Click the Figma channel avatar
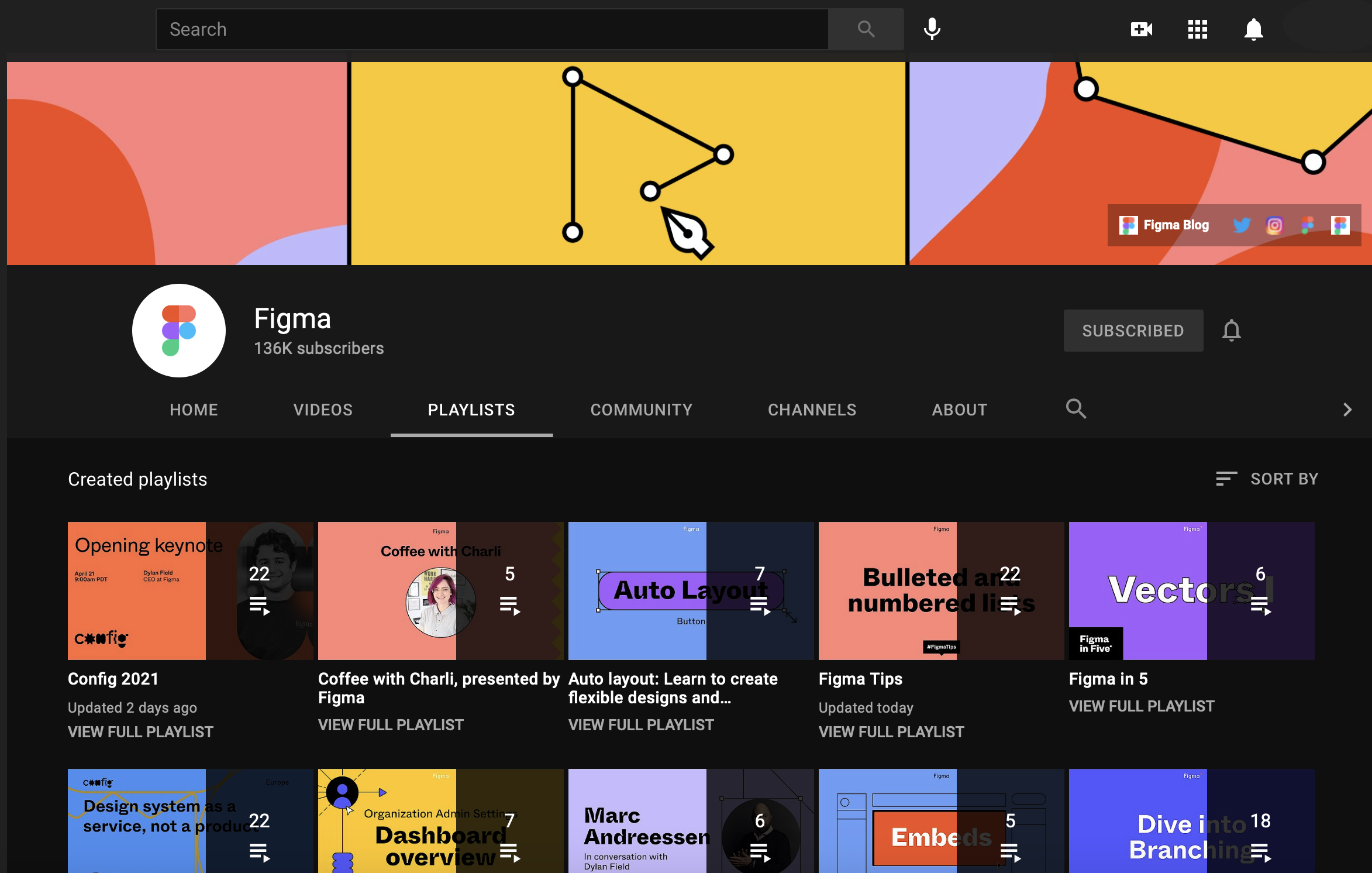Screen dimensions: 1372x873 tap(179, 331)
